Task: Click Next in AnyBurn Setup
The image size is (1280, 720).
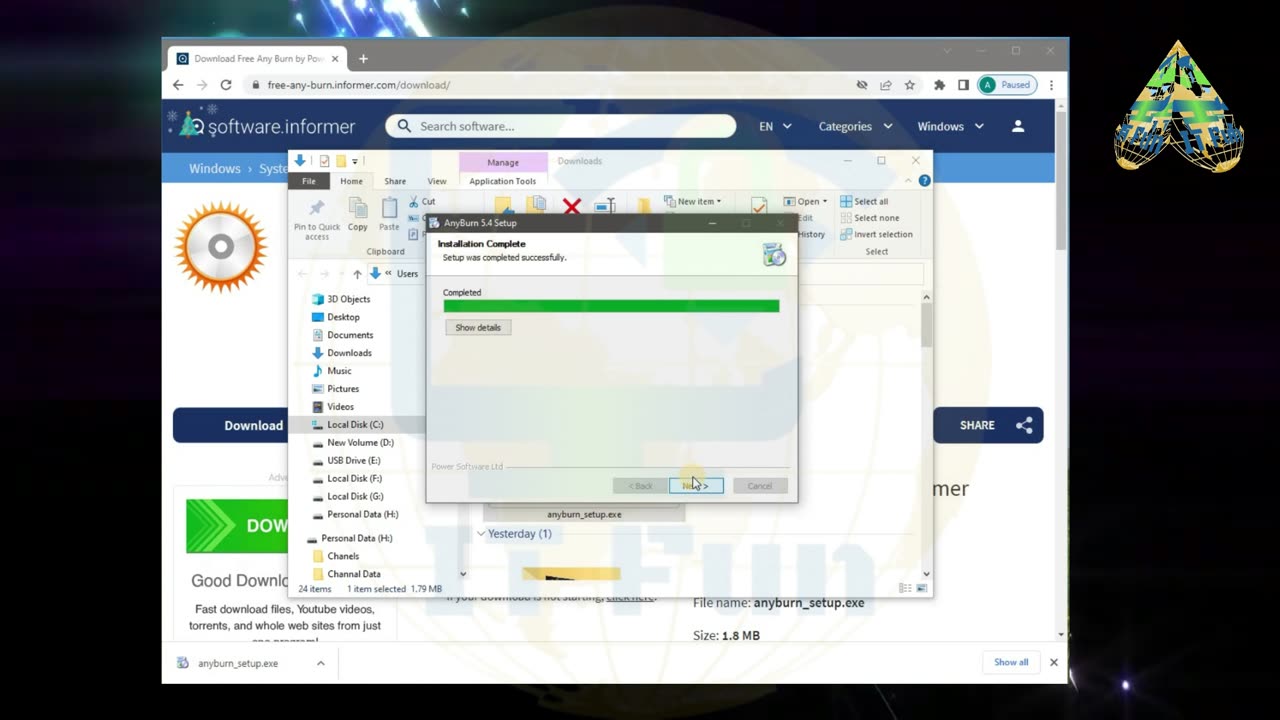Action: pos(696,486)
